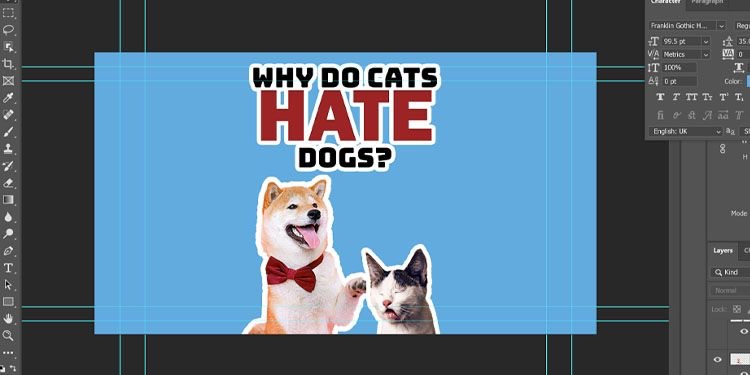Select the Dodge tool

pos(8,233)
